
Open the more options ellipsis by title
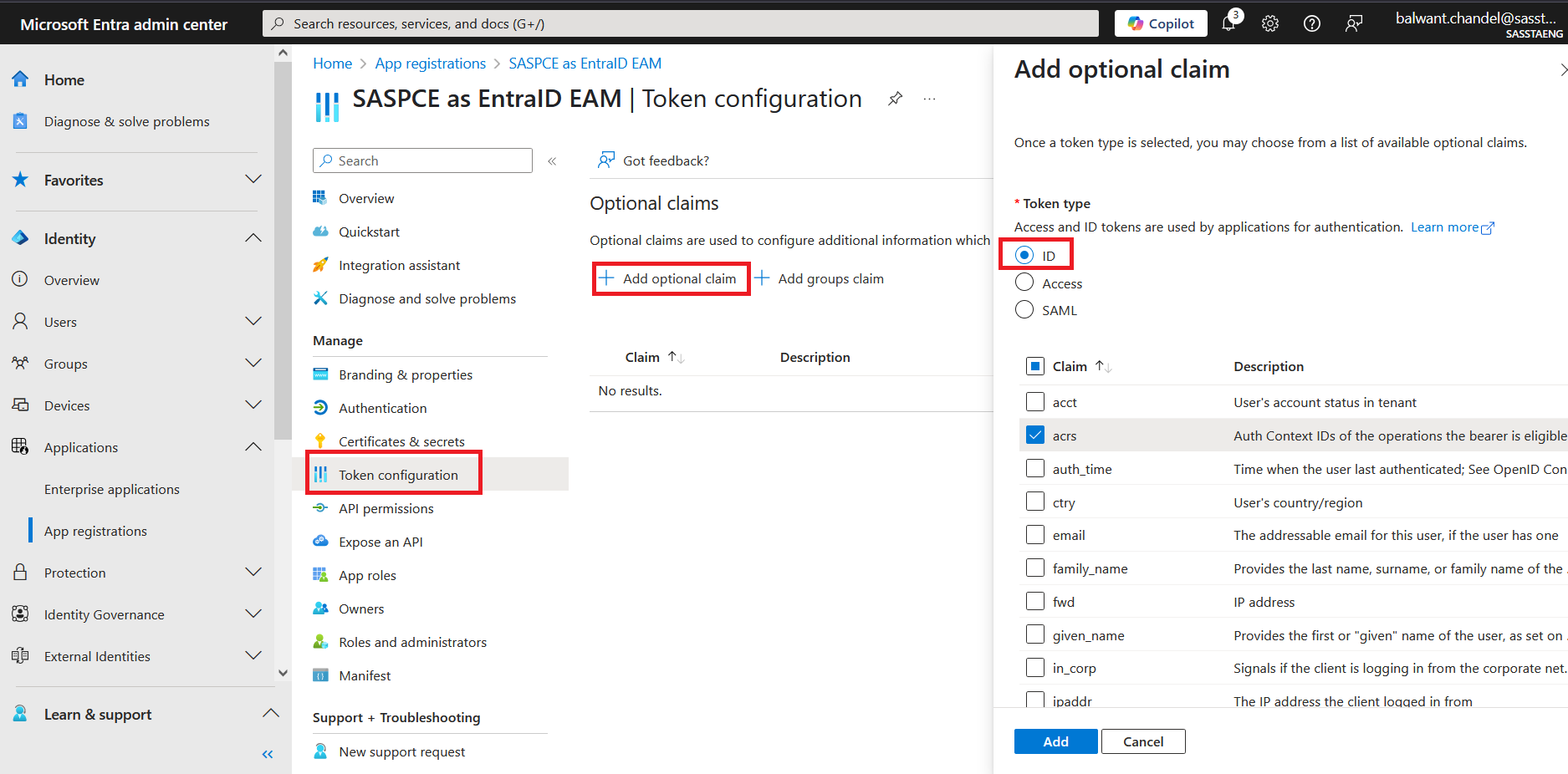click(929, 99)
